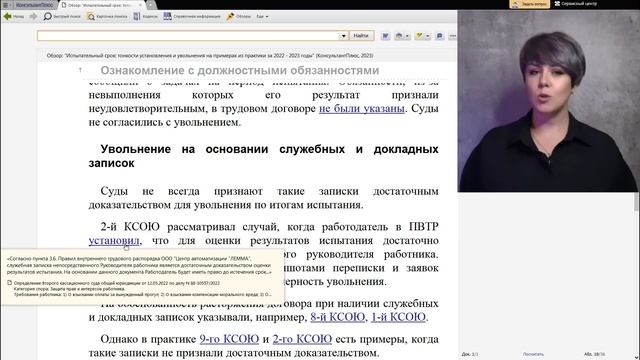Open Сервисный центр
This screenshot has height=360, width=640.
(x=576, y=4)
